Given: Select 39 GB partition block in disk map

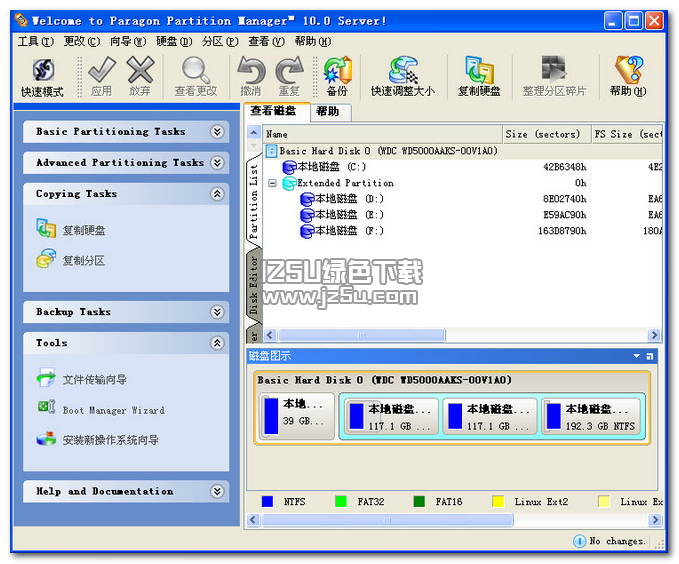Looking at the screenshot, I should click(297, 416).
